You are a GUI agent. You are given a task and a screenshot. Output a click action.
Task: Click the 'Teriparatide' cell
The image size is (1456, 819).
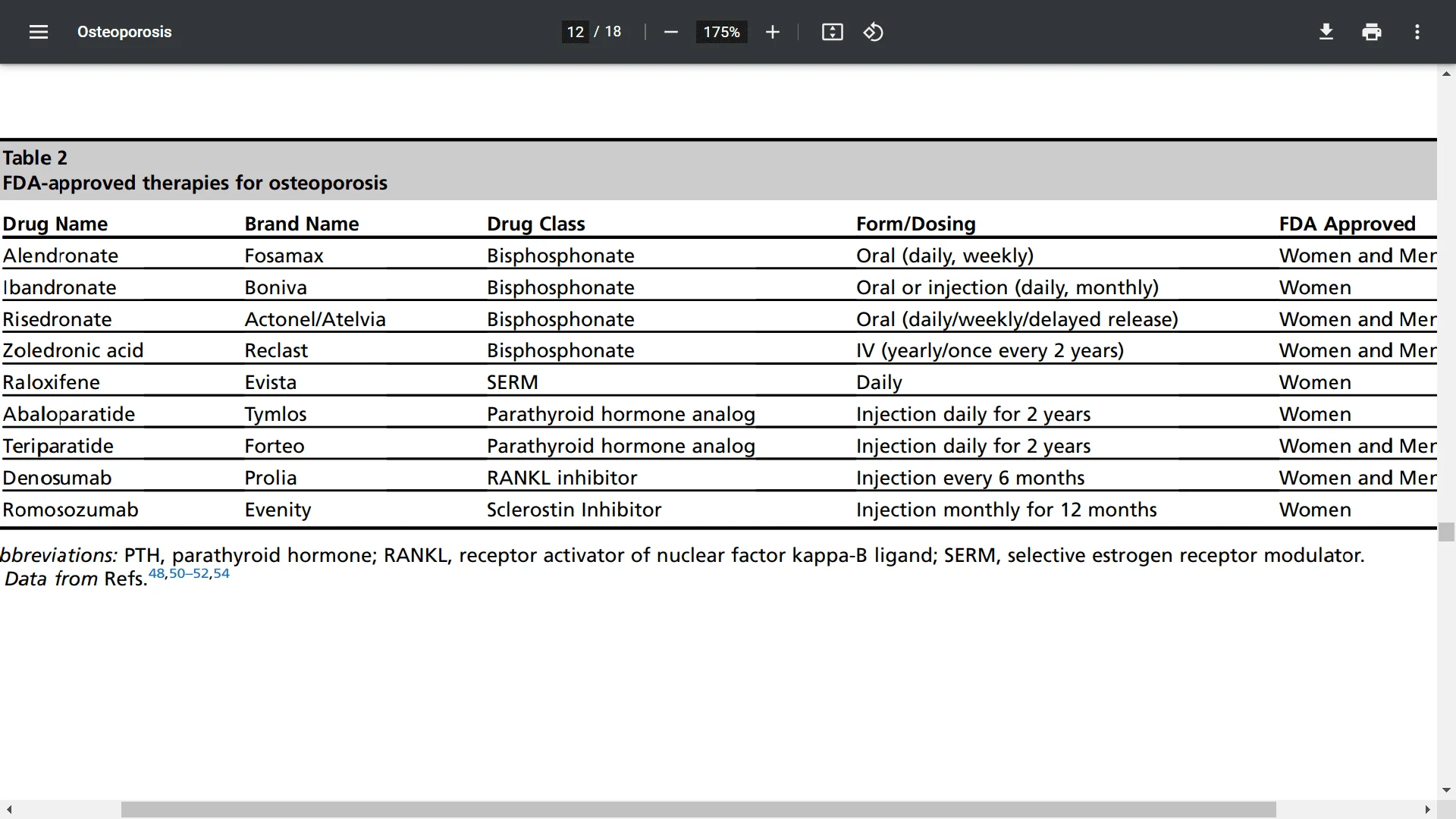[x=58, y=446]
